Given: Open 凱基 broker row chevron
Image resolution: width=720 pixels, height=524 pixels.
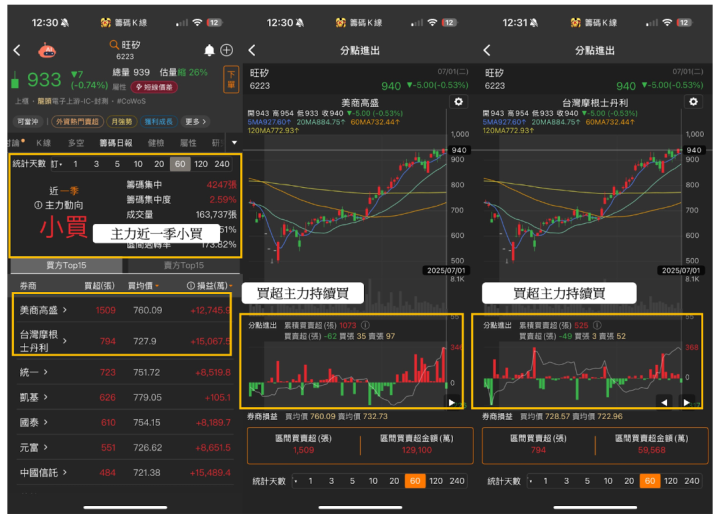Looking at the screenshot, I should pos(45,397).
